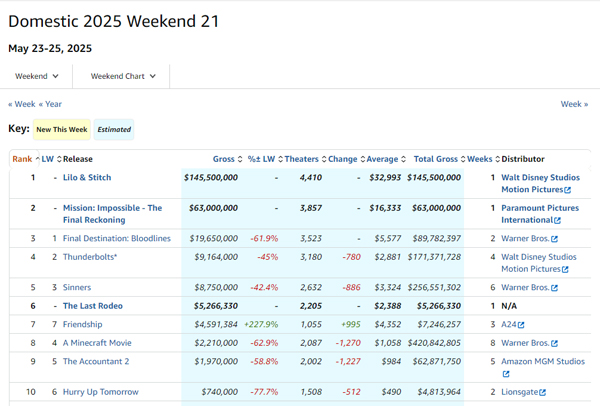This screenshot has height=406, width=600.
Task: Sort table by Rank column
Action: click(26, 159)
